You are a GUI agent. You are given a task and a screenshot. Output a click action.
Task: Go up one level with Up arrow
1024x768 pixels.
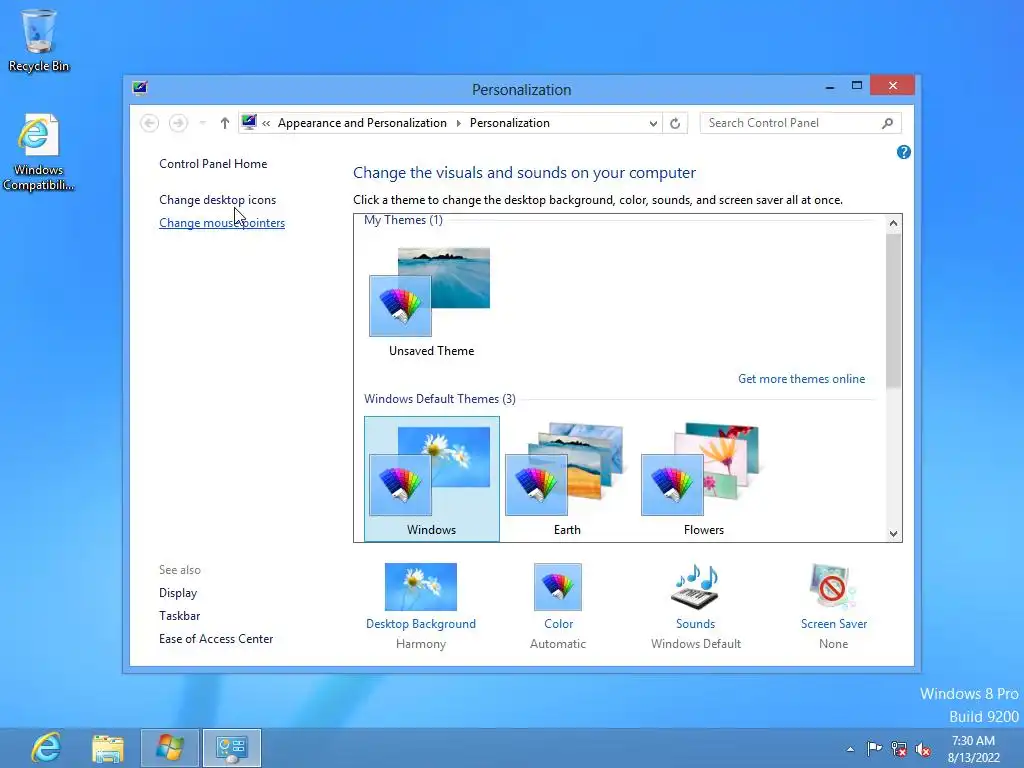click(225, 123)
